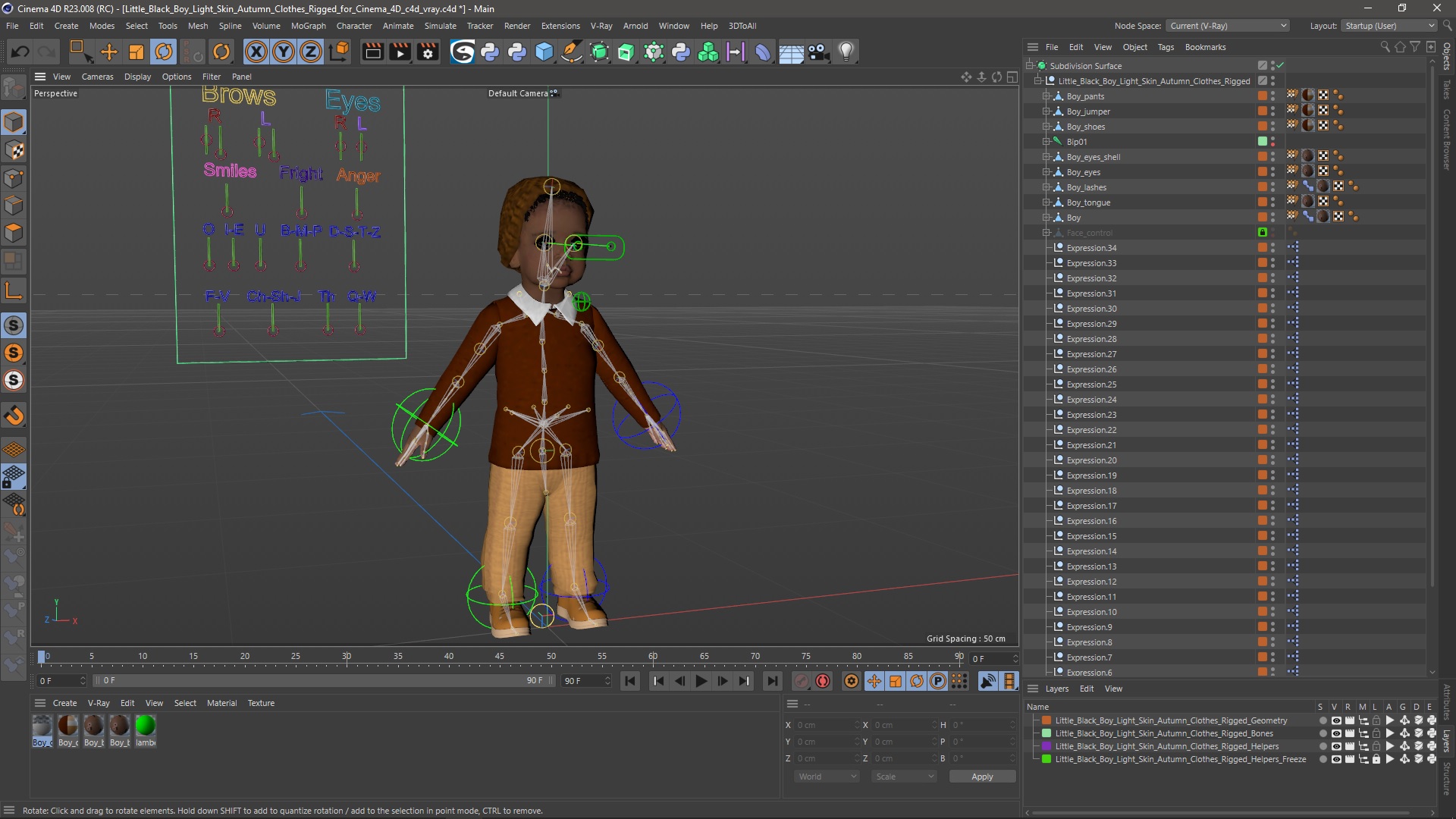
Task: Open Layers panel Edit menu
Action: pyautogui.click(x=1086, y=689)
